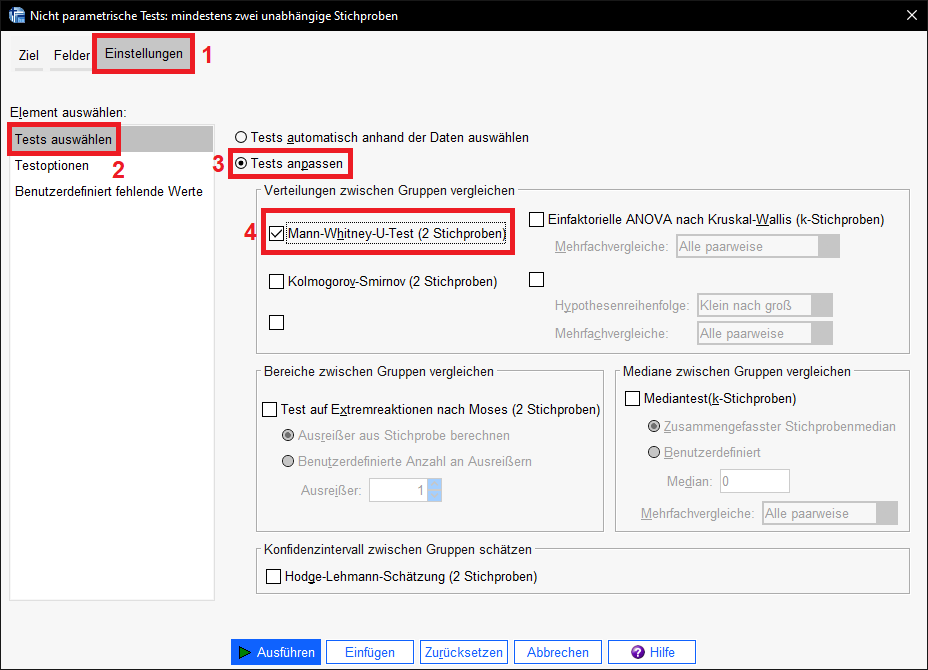928x670 pixels.
Task: Click the Ausführen button with play icon
Action: (x=275, y=652)
